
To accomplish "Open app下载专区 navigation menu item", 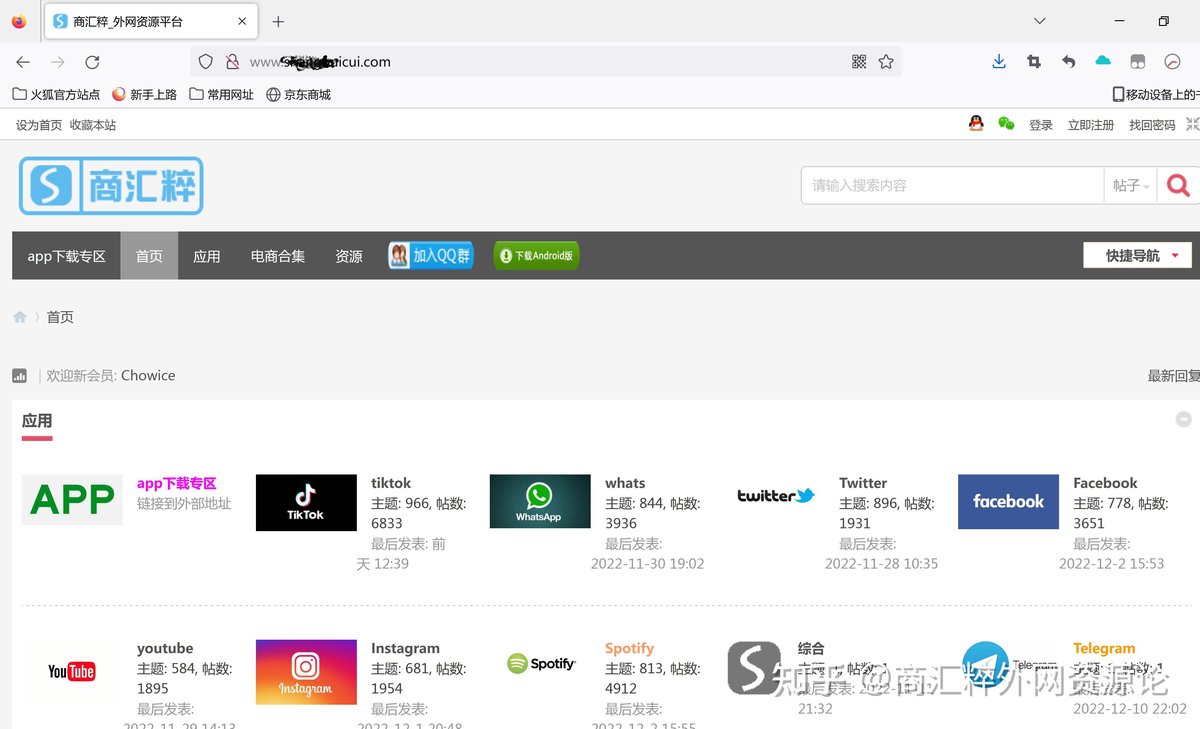I will pos(66,256).
